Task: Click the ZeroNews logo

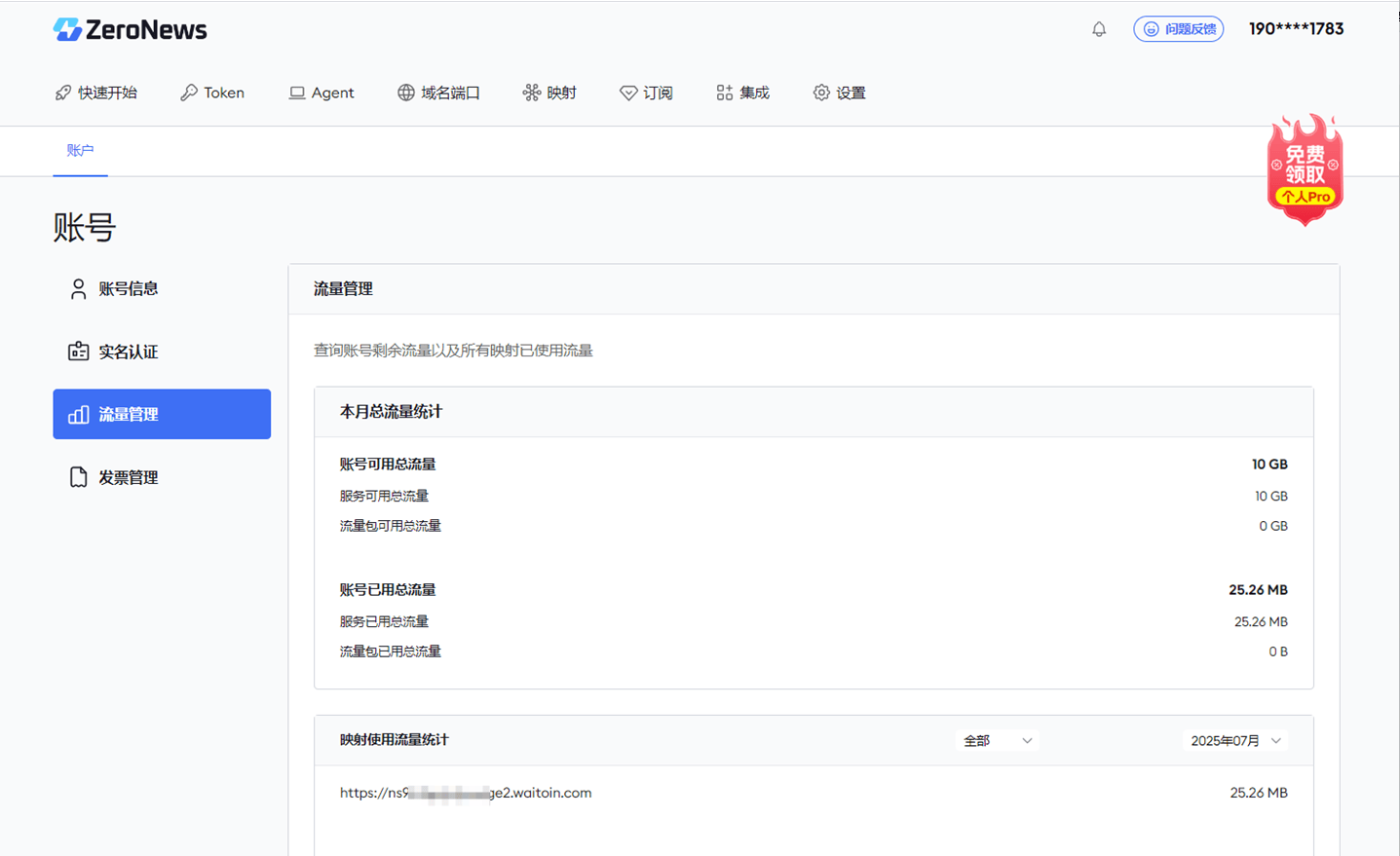Action: coord(130,29)
